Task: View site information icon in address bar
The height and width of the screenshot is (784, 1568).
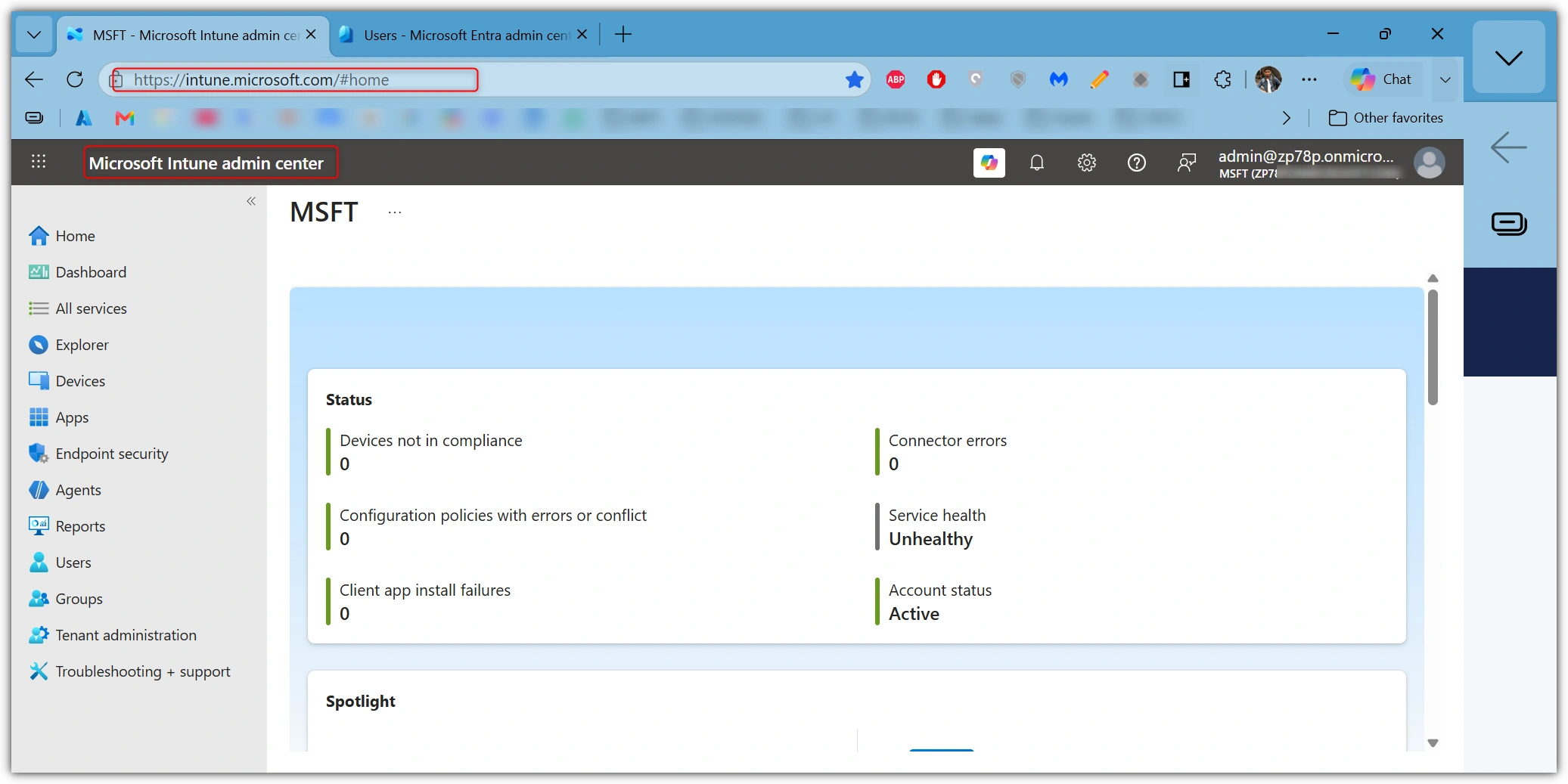Action: [116, 79]
